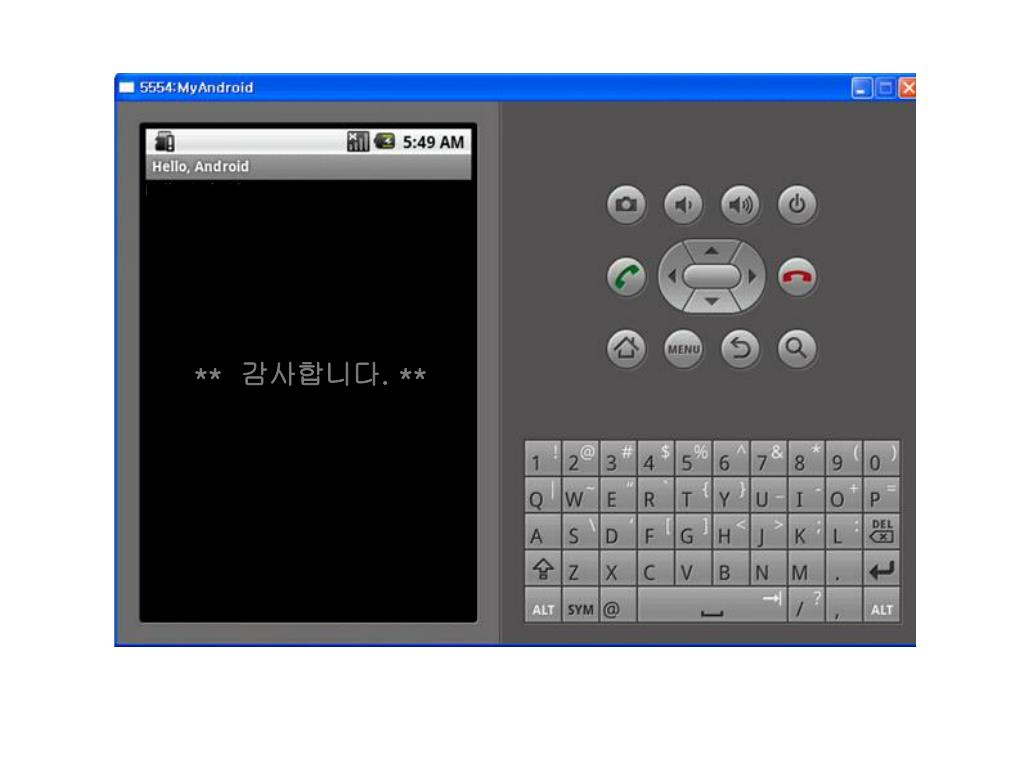Click the @ key on keyboard
This screenshot has height=768, width=1024.
tap(618, 605)
